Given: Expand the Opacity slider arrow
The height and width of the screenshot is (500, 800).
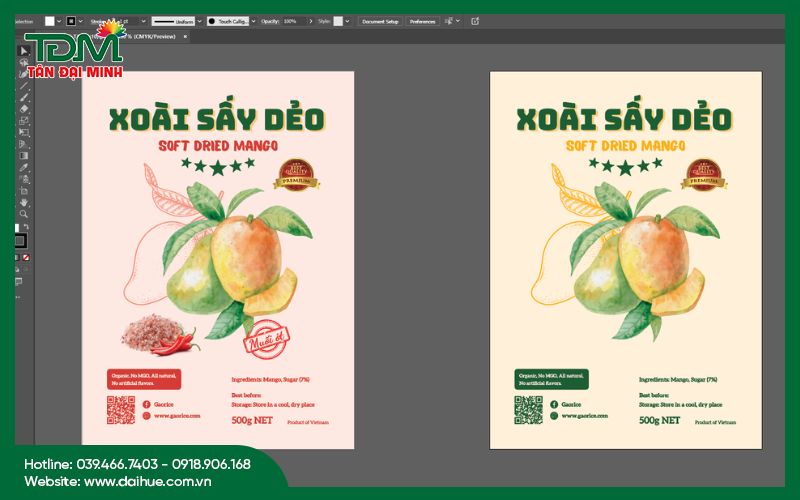Looking at the screenshot, I should pos(311,21).
